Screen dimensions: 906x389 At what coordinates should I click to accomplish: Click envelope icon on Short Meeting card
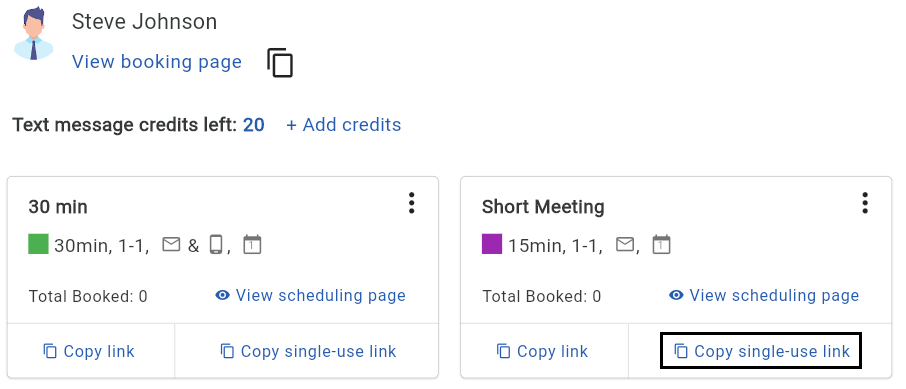[x=625, y=245]
